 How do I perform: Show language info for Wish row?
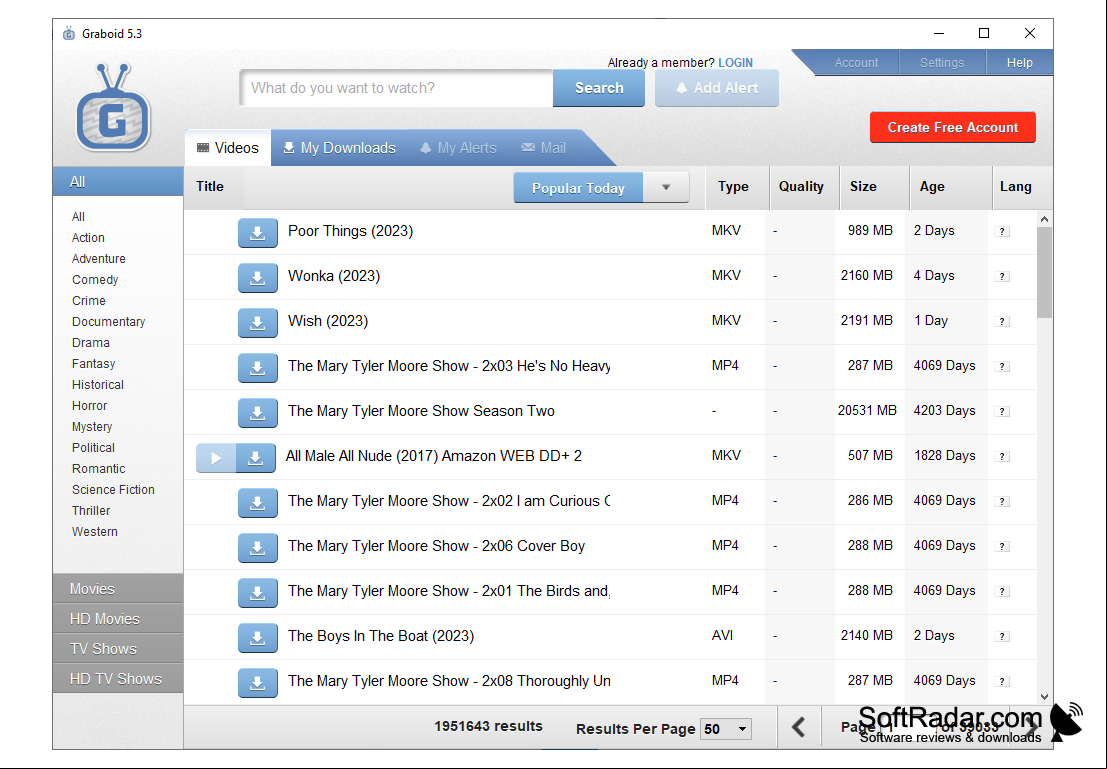(x=1002, y=321)
